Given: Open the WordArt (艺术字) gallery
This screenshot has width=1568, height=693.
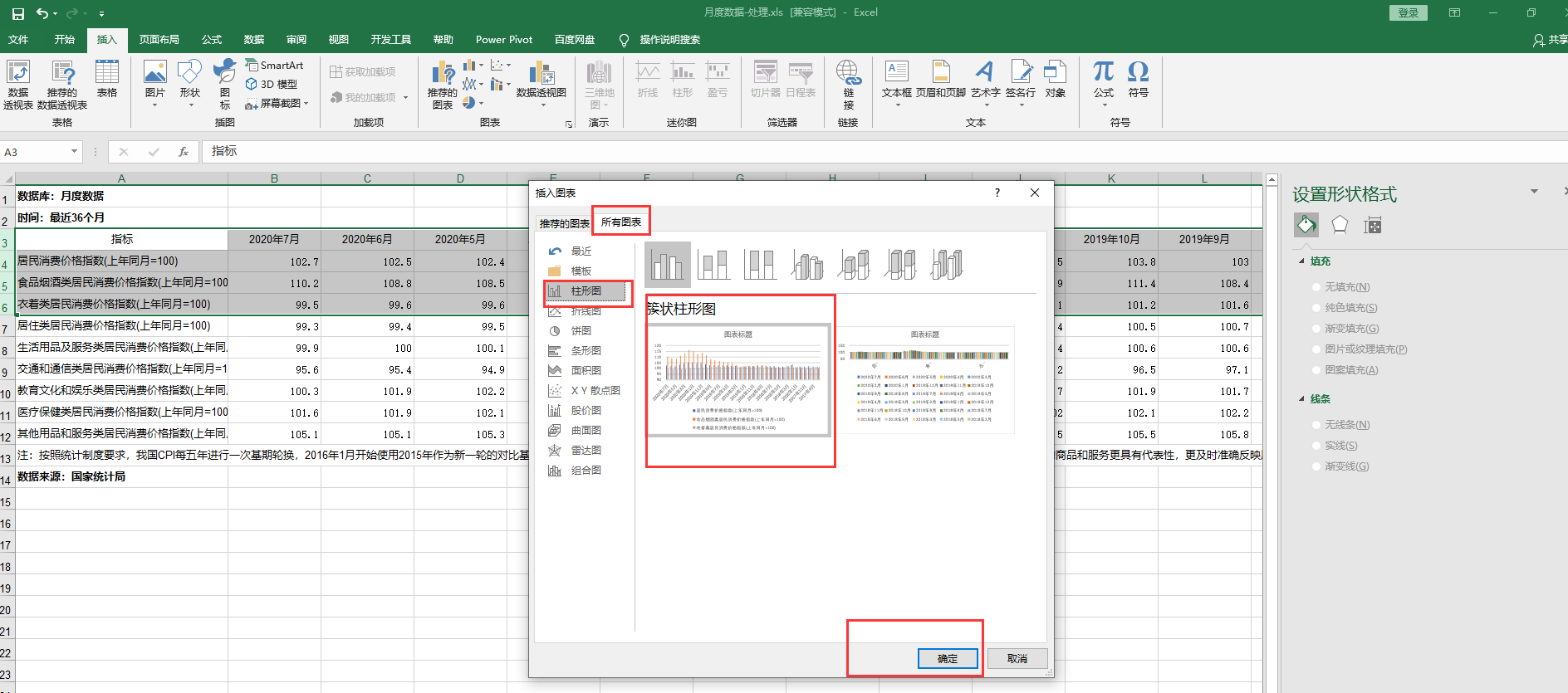Looking at the screenshot, I should (x=985, y=84).
